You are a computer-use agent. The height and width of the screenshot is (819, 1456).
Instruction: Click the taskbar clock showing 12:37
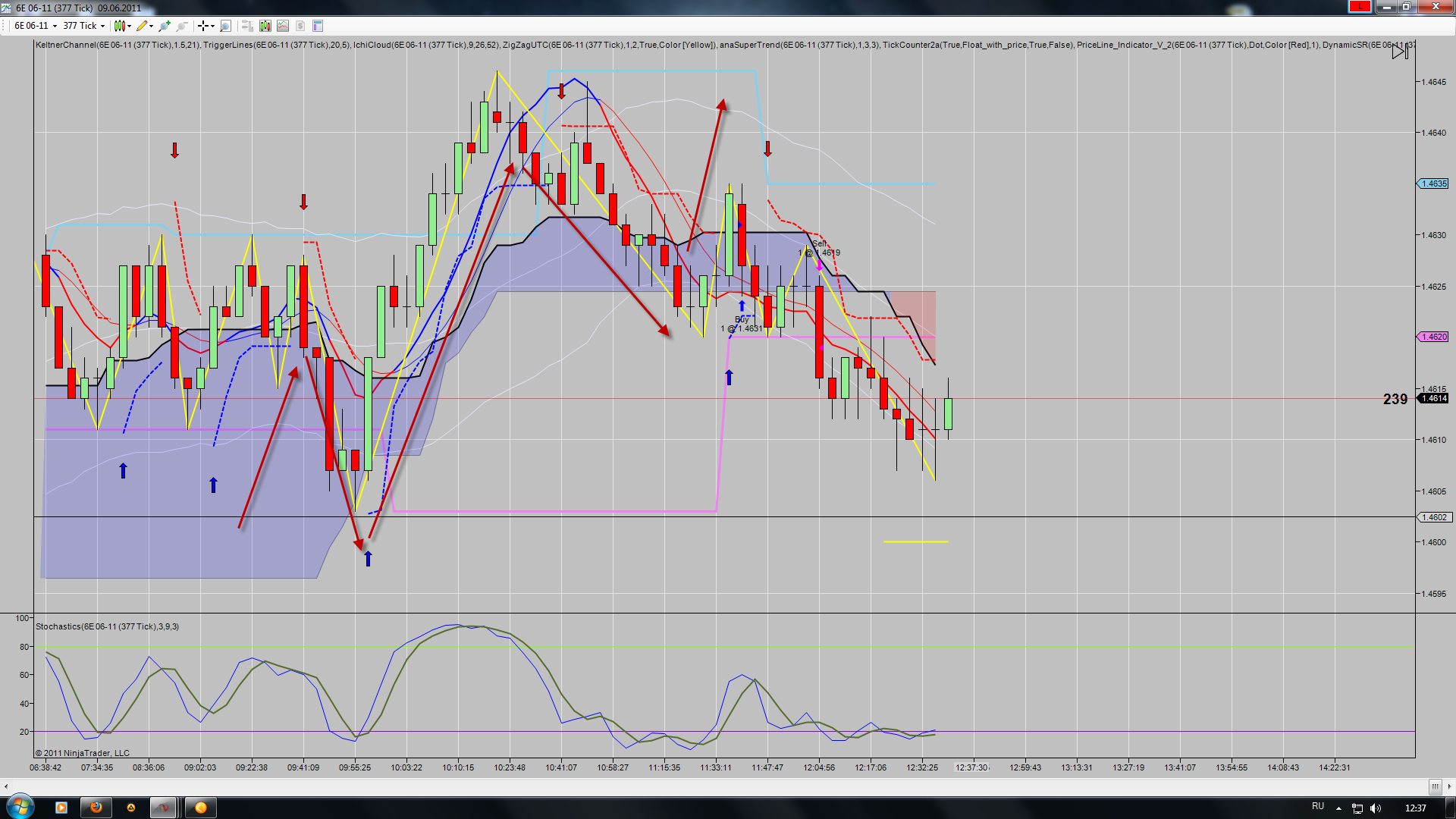1415,808
